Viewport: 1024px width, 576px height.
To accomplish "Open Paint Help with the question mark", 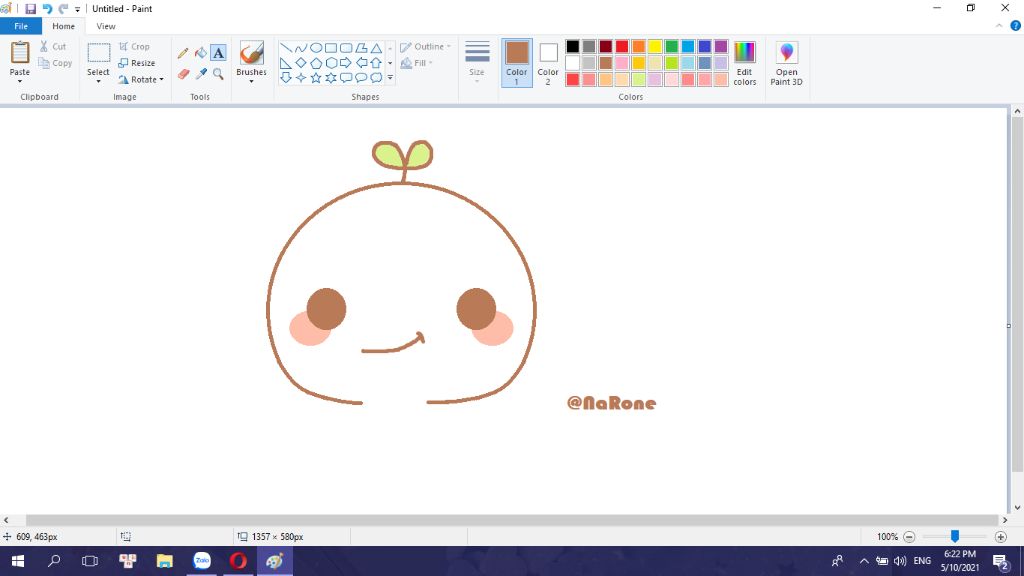I will [x=1016, y=26].
